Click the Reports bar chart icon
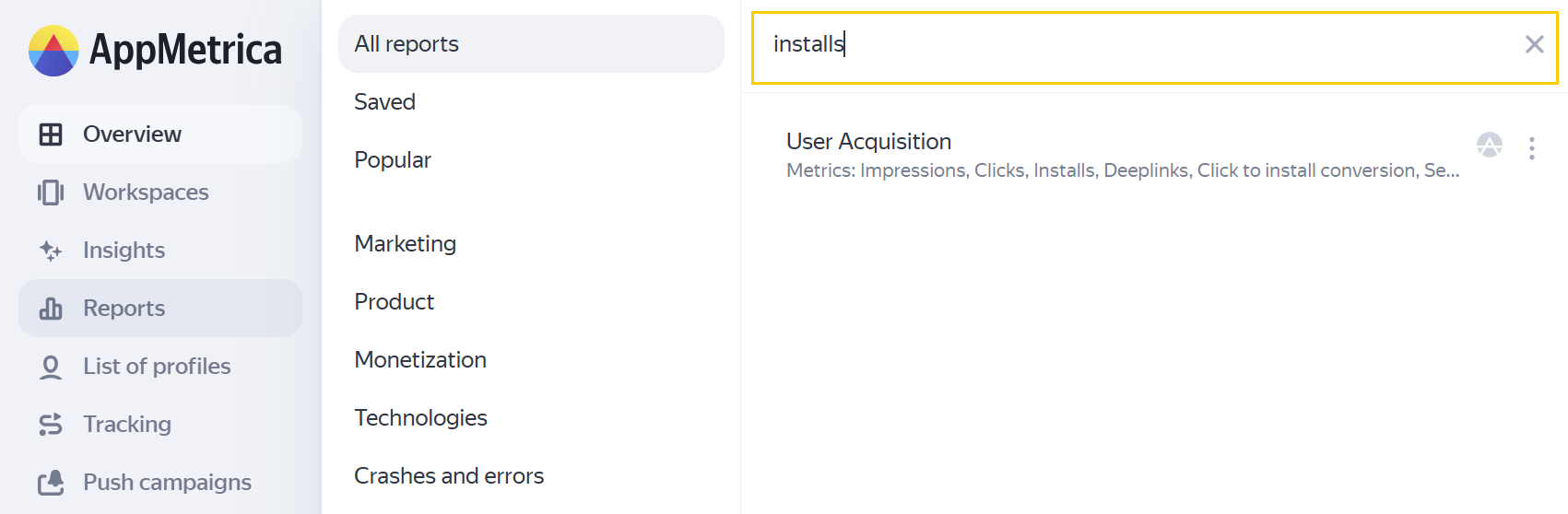The width and height of the screenshot is (1568, 514). (51, 309)
